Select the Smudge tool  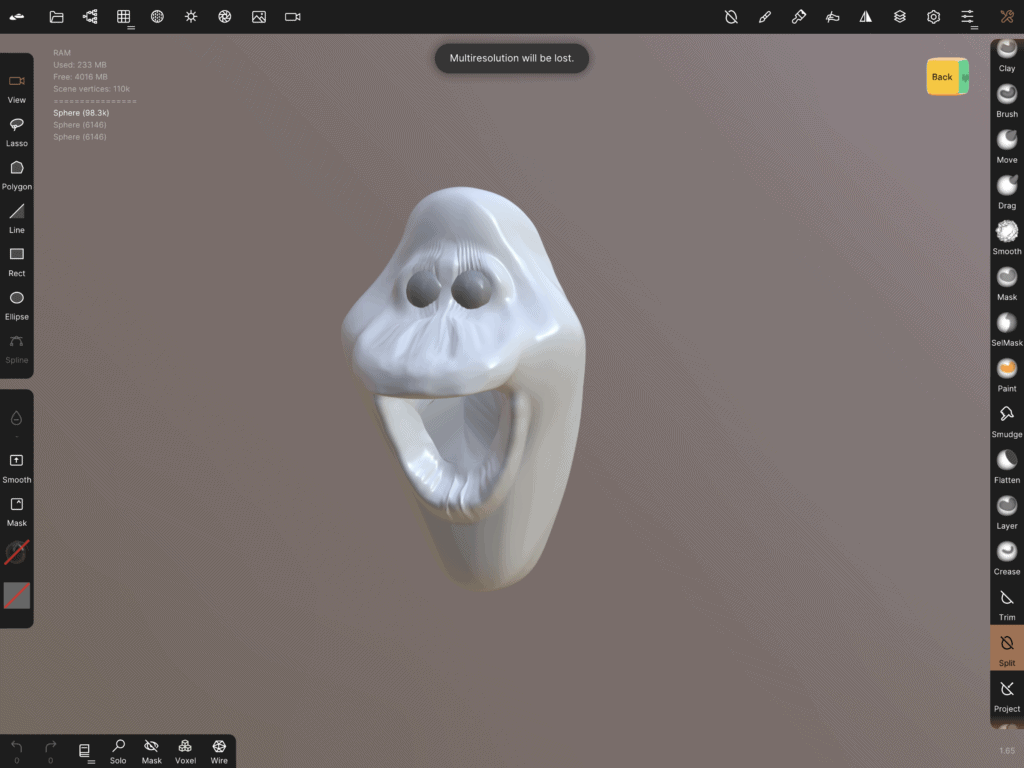[x=1007, y=420]
